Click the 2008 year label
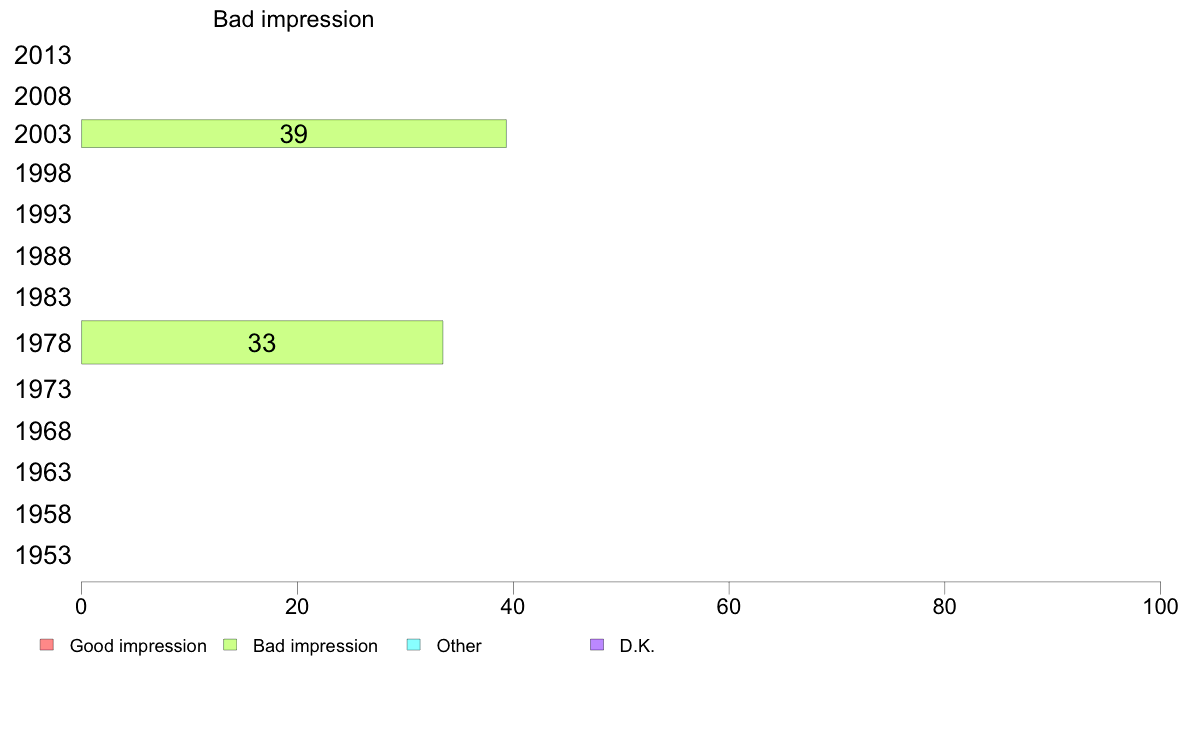Screen dimensions: 1188x736 (42, 96)
